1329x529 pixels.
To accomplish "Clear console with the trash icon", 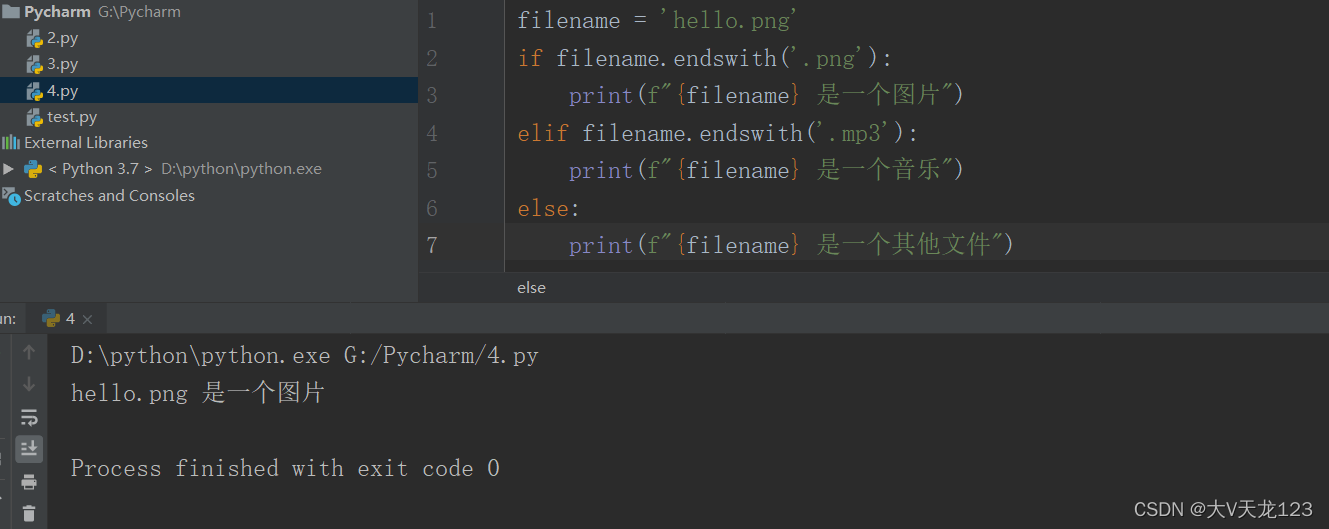I will (x=28, y=514).
